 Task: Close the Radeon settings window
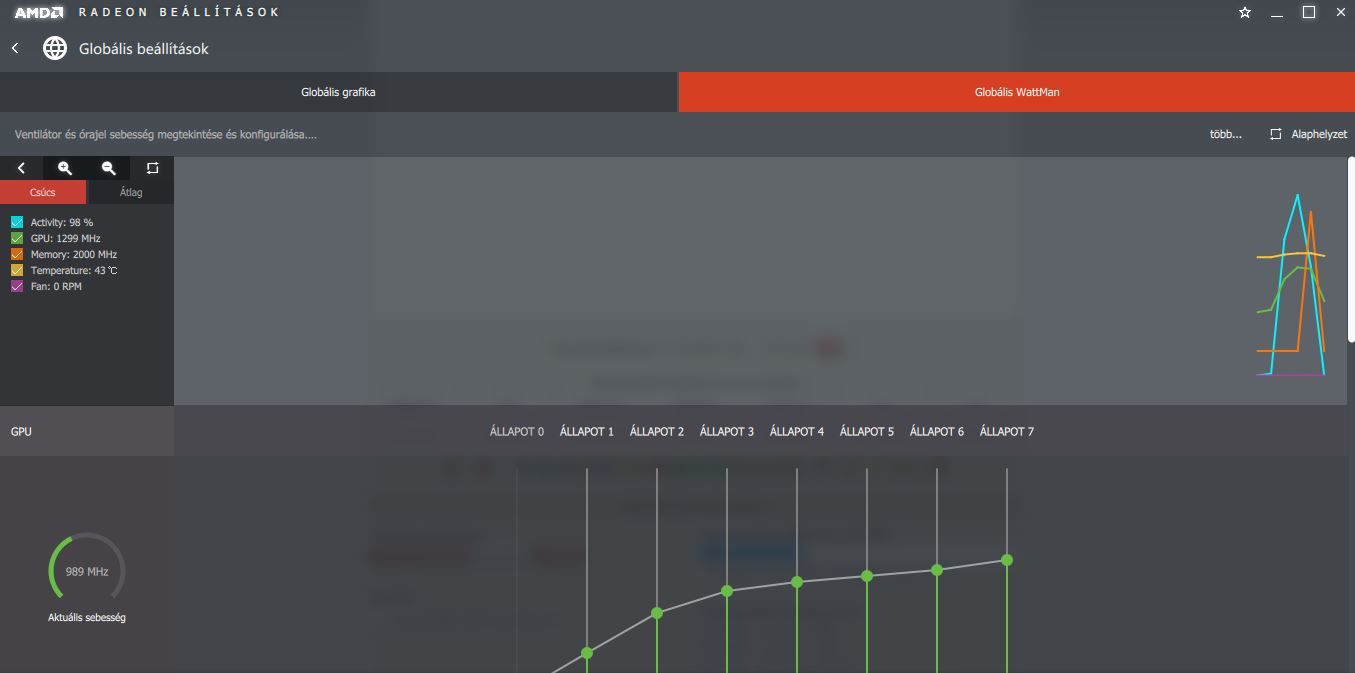pos(1340,13)
